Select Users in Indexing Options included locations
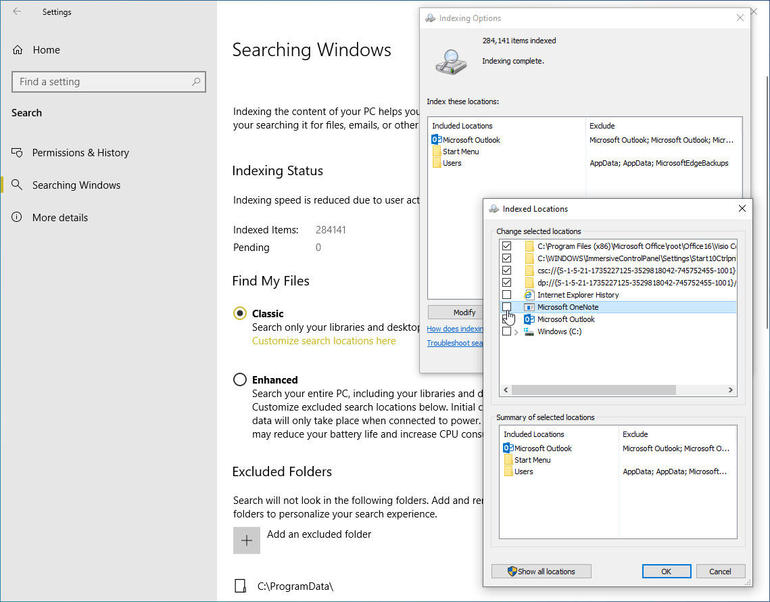The height and width of the screenshot is (602, 770). [447, 163]
